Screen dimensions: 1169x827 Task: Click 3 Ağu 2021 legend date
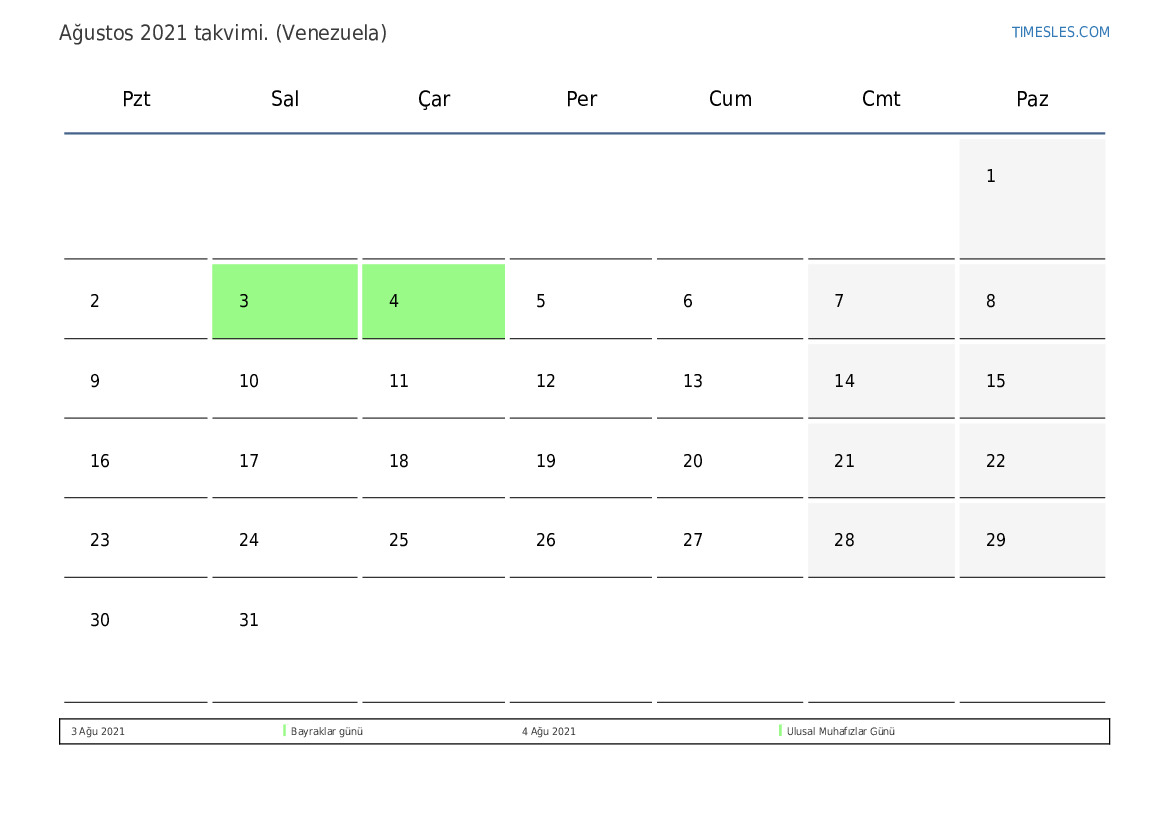tap(98, 732)
